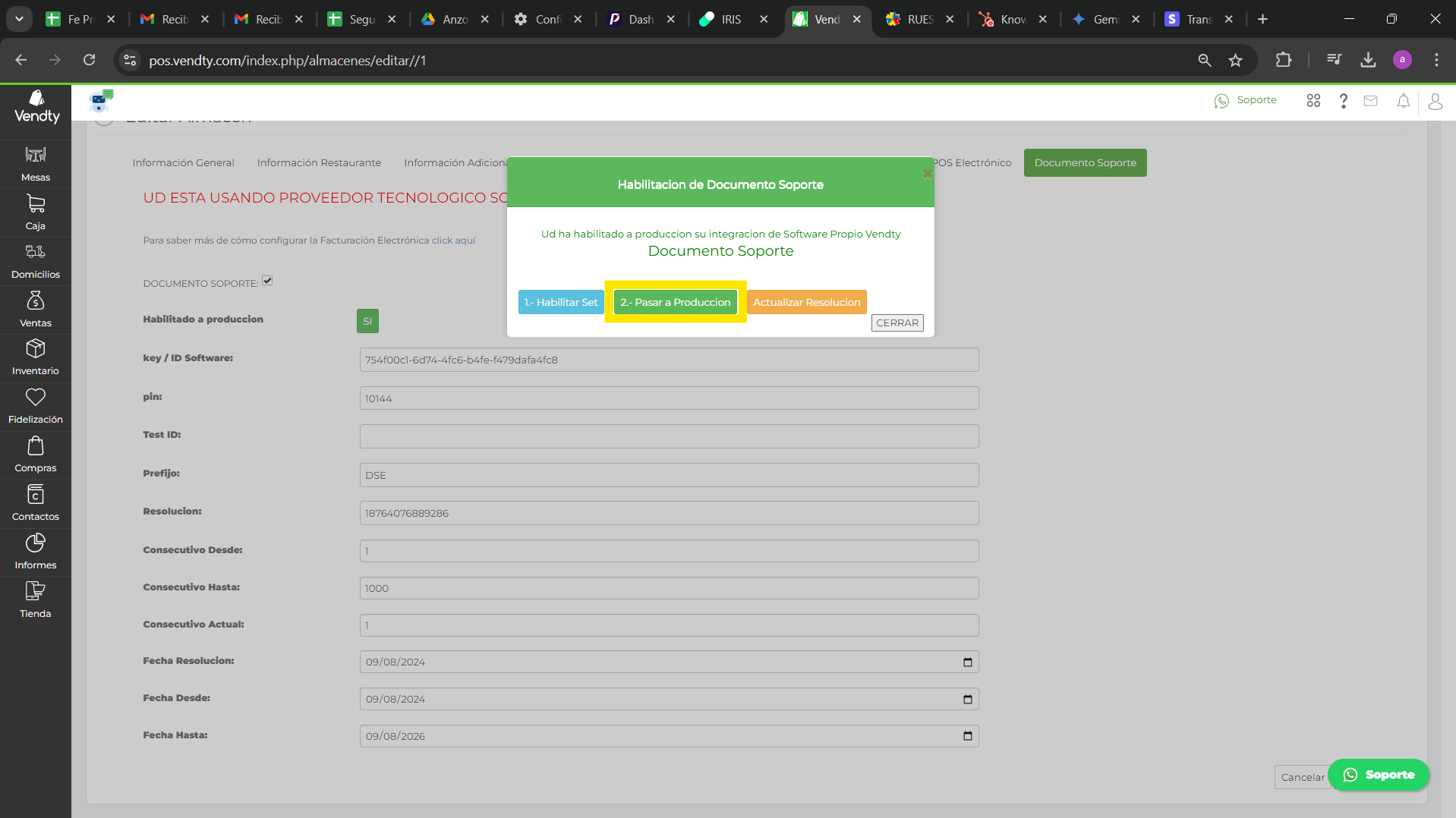Viewport: 1456px width, 818px height.
Task: Open browser downloads icon
Action: 1368,60
